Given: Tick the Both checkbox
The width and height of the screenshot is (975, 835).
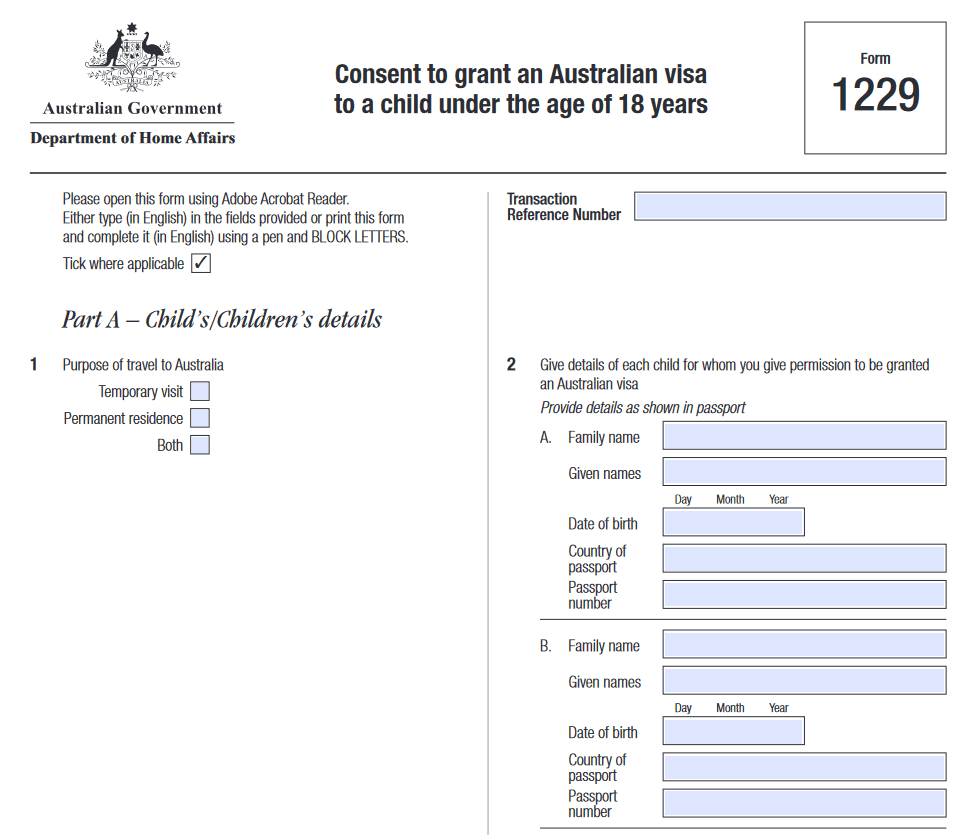Looking at the screenshot, I should (x=200, y=445).
